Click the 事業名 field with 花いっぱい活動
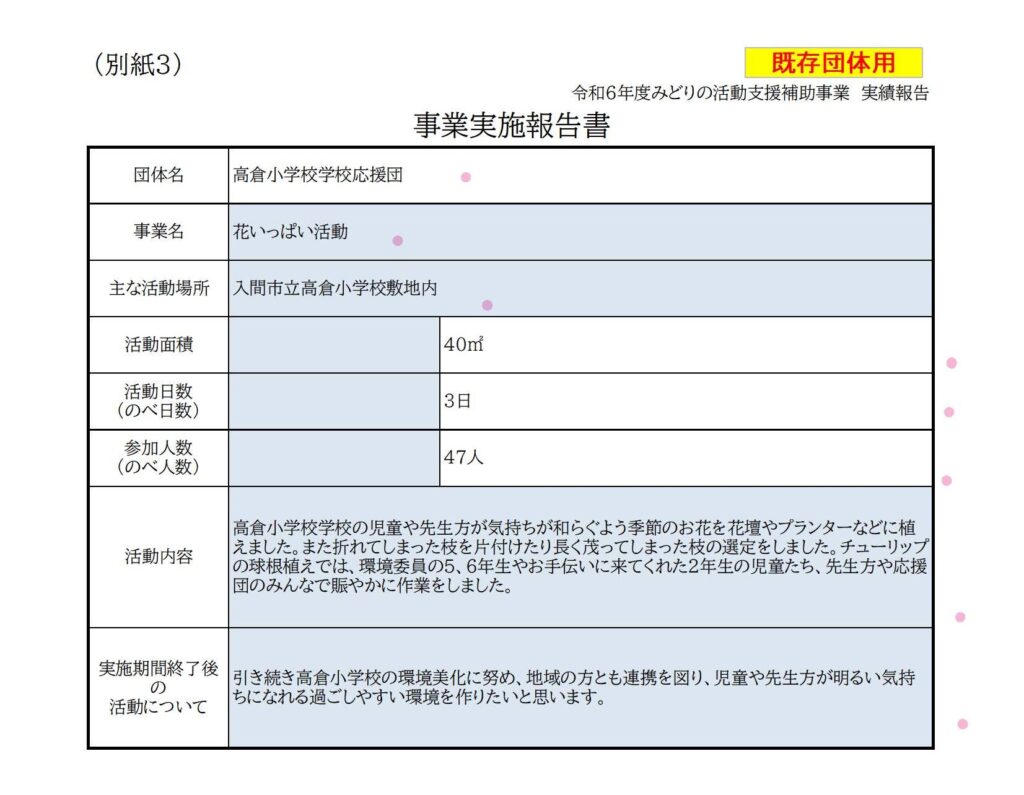Image resolution: width=1024 pixels, height=795 pixels. (x=580, y=232)
